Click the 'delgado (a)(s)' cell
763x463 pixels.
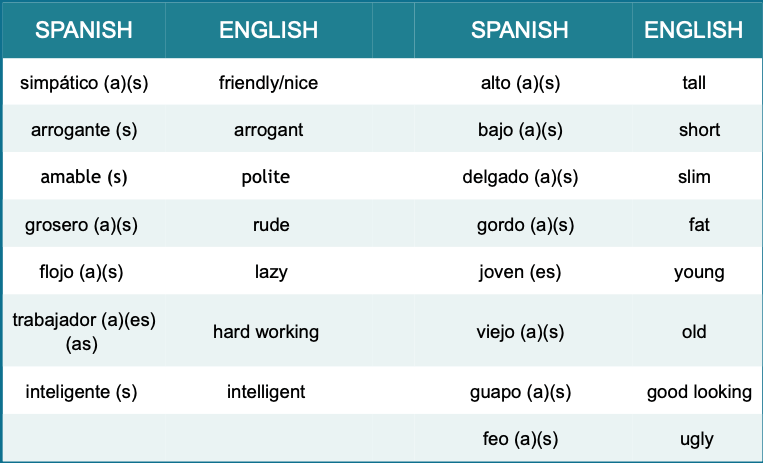point(520,177)
